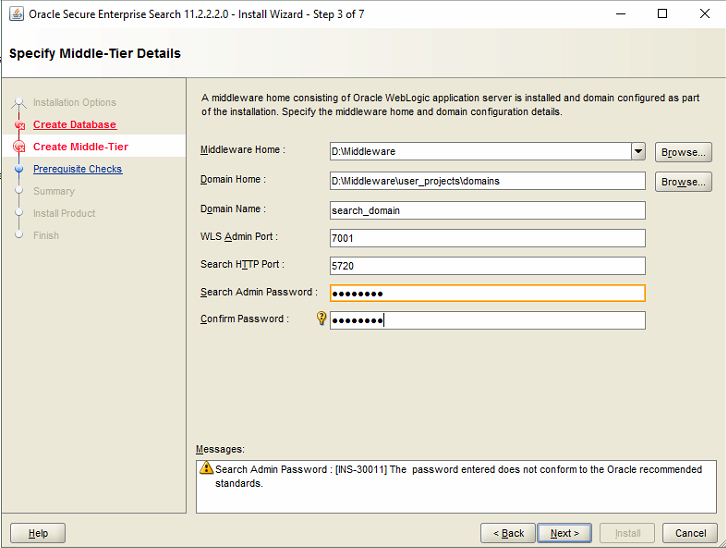
Task: Cancel the installation wizard
Action: pos(690,533)
